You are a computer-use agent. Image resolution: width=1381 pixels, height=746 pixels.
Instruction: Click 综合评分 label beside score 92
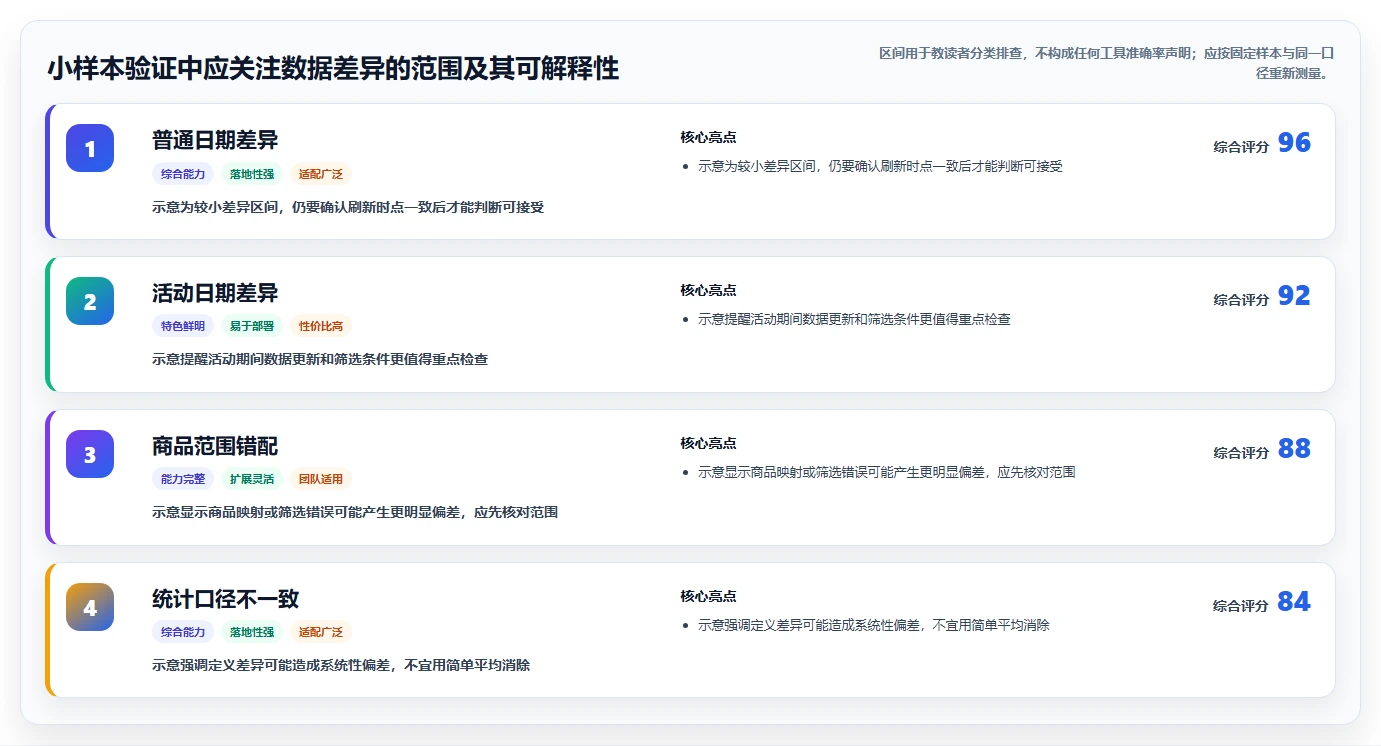(x=1241, y=299)
